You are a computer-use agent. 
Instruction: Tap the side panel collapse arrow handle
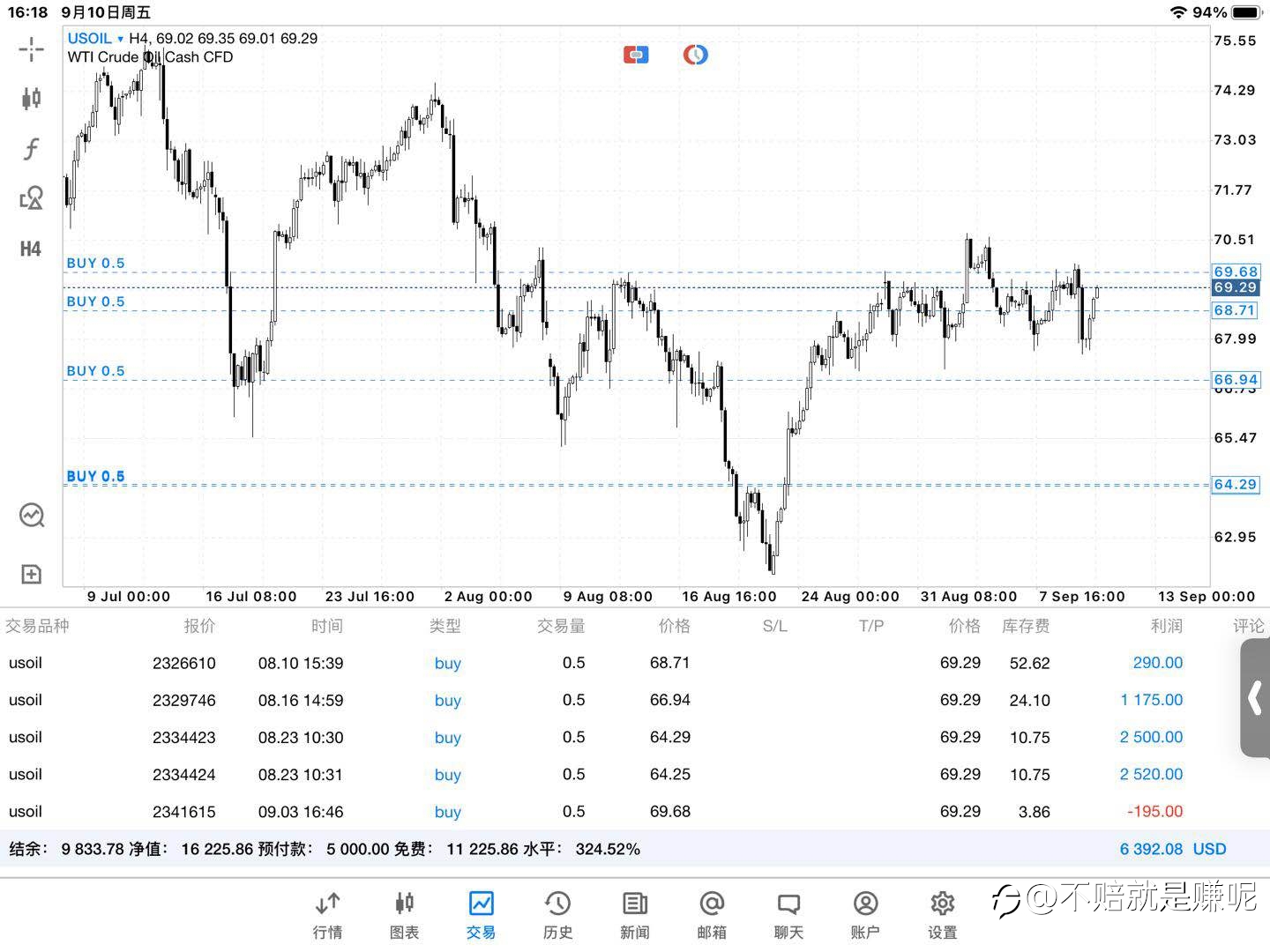[1255, 697]
